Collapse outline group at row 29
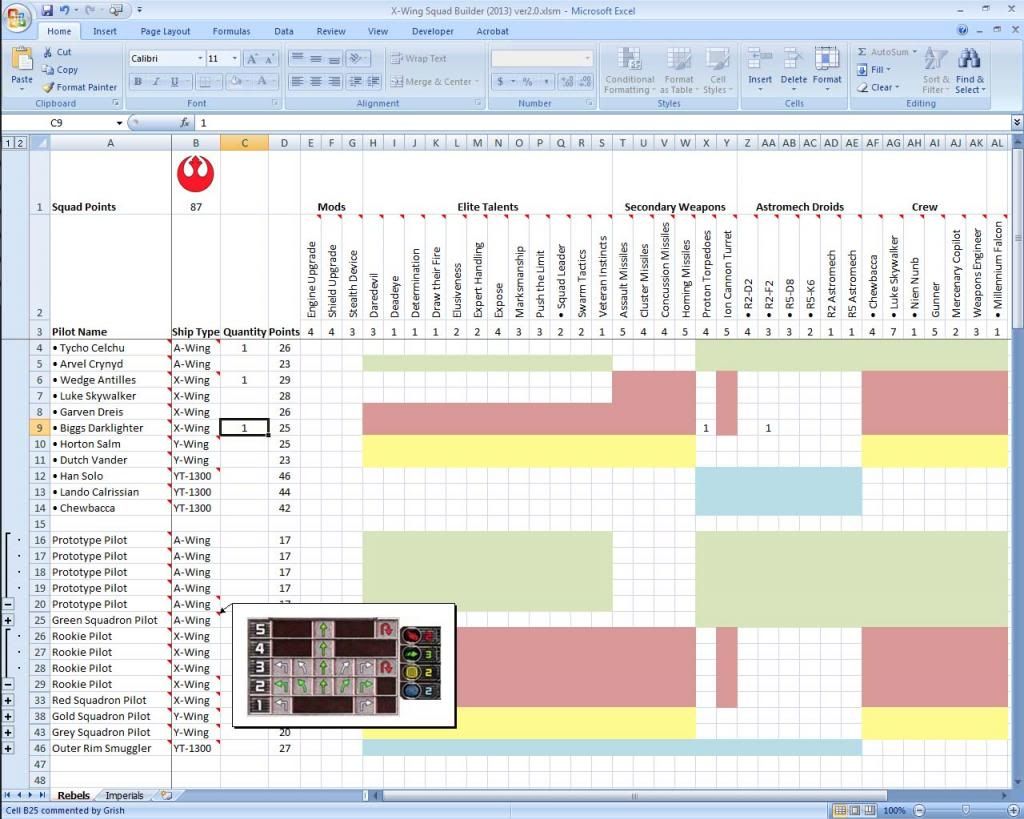Viewport: 1024px width, 819px height. coord(8,684)
